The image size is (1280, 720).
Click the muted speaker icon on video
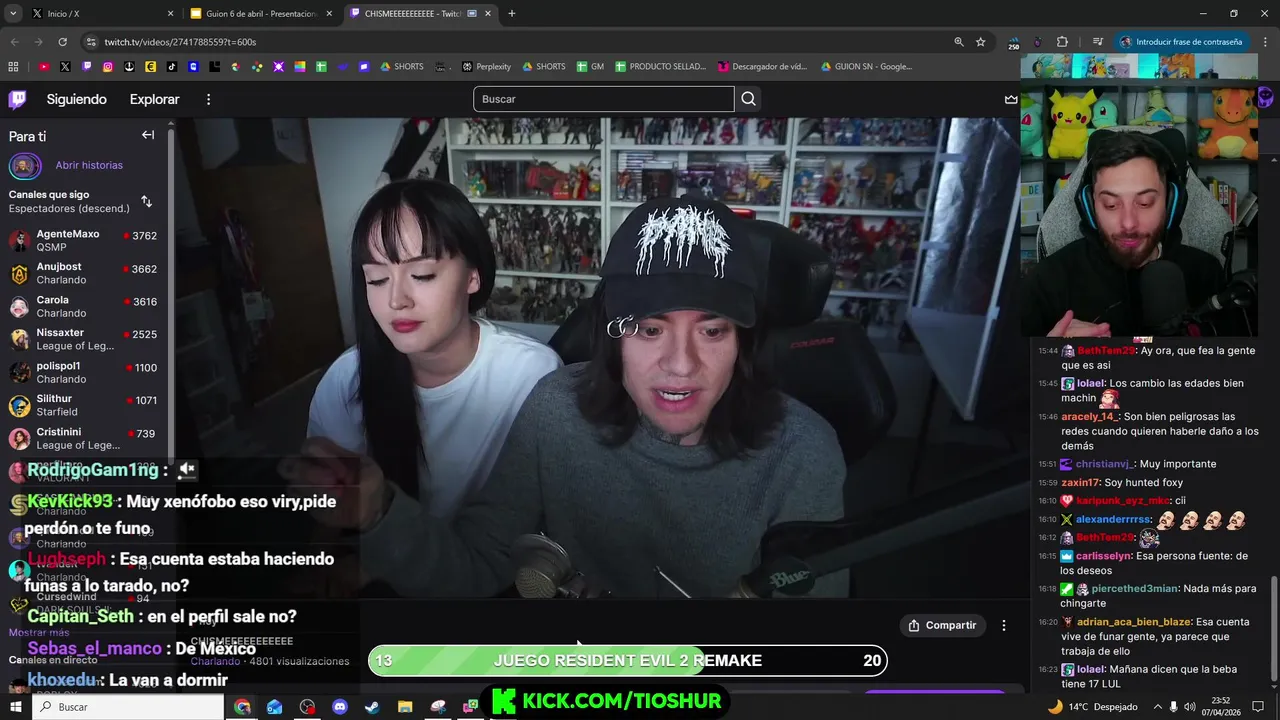click(x=186, y=469)
